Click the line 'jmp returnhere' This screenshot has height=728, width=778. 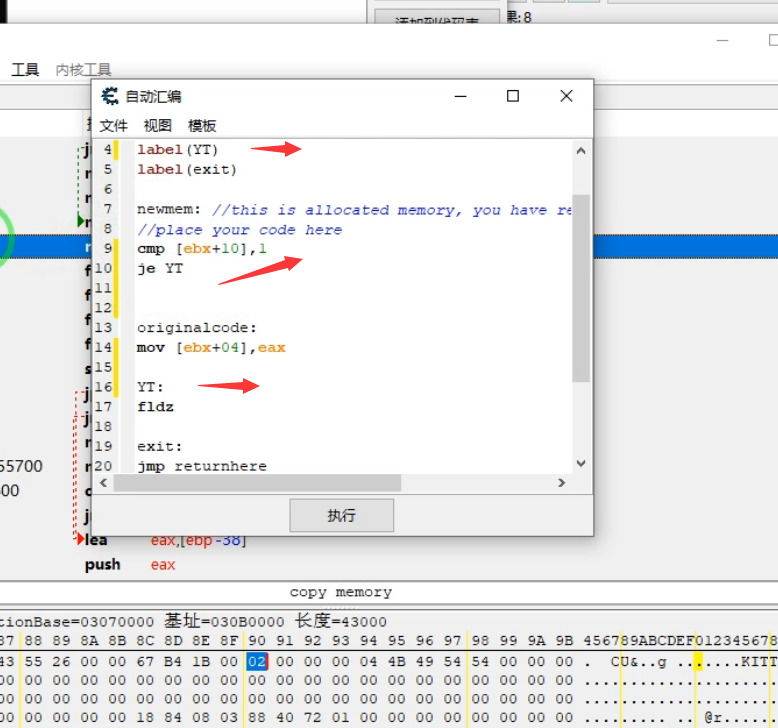[x=202, y=466]
